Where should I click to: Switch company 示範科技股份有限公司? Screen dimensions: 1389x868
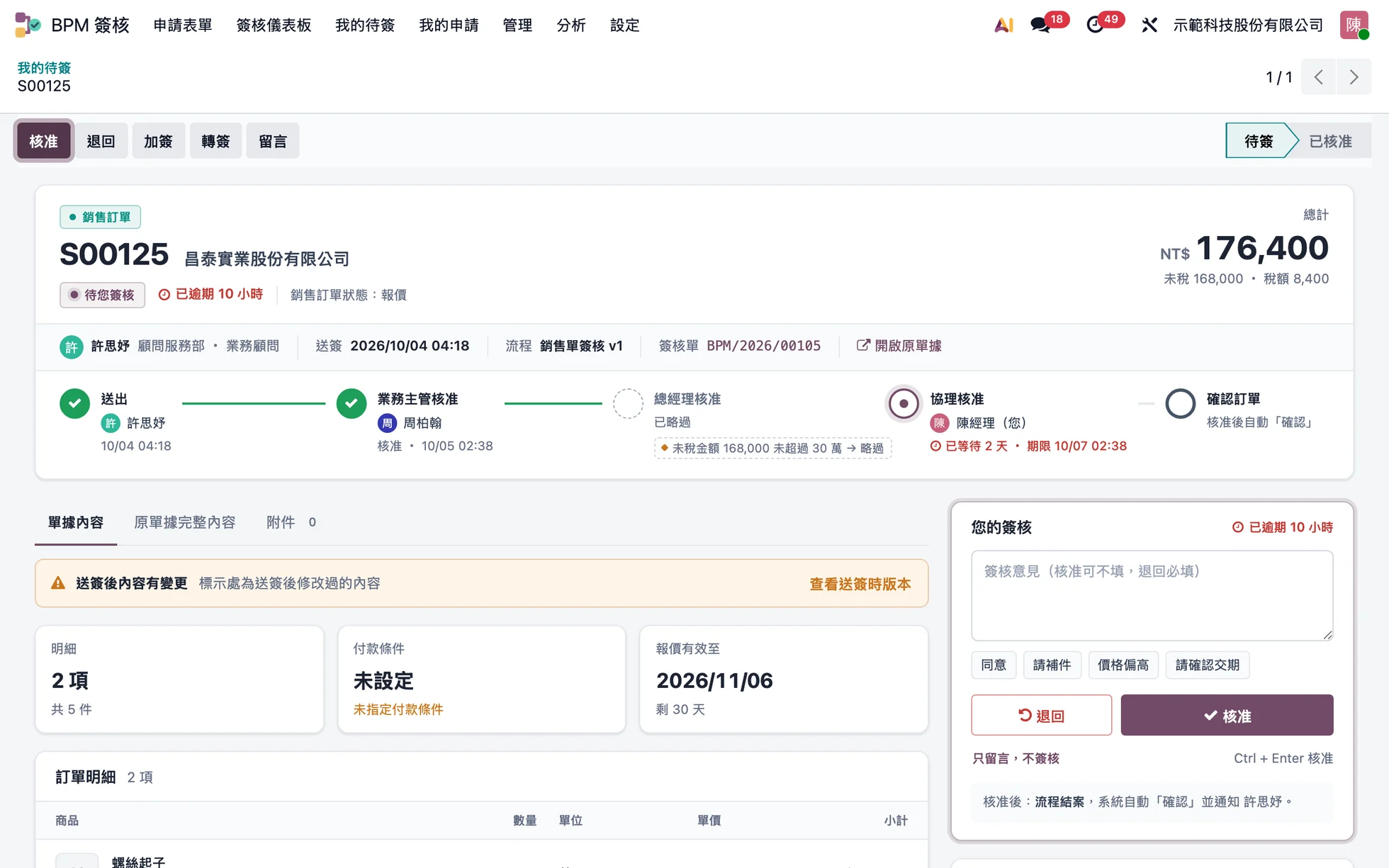click(x=1248, y=25)
